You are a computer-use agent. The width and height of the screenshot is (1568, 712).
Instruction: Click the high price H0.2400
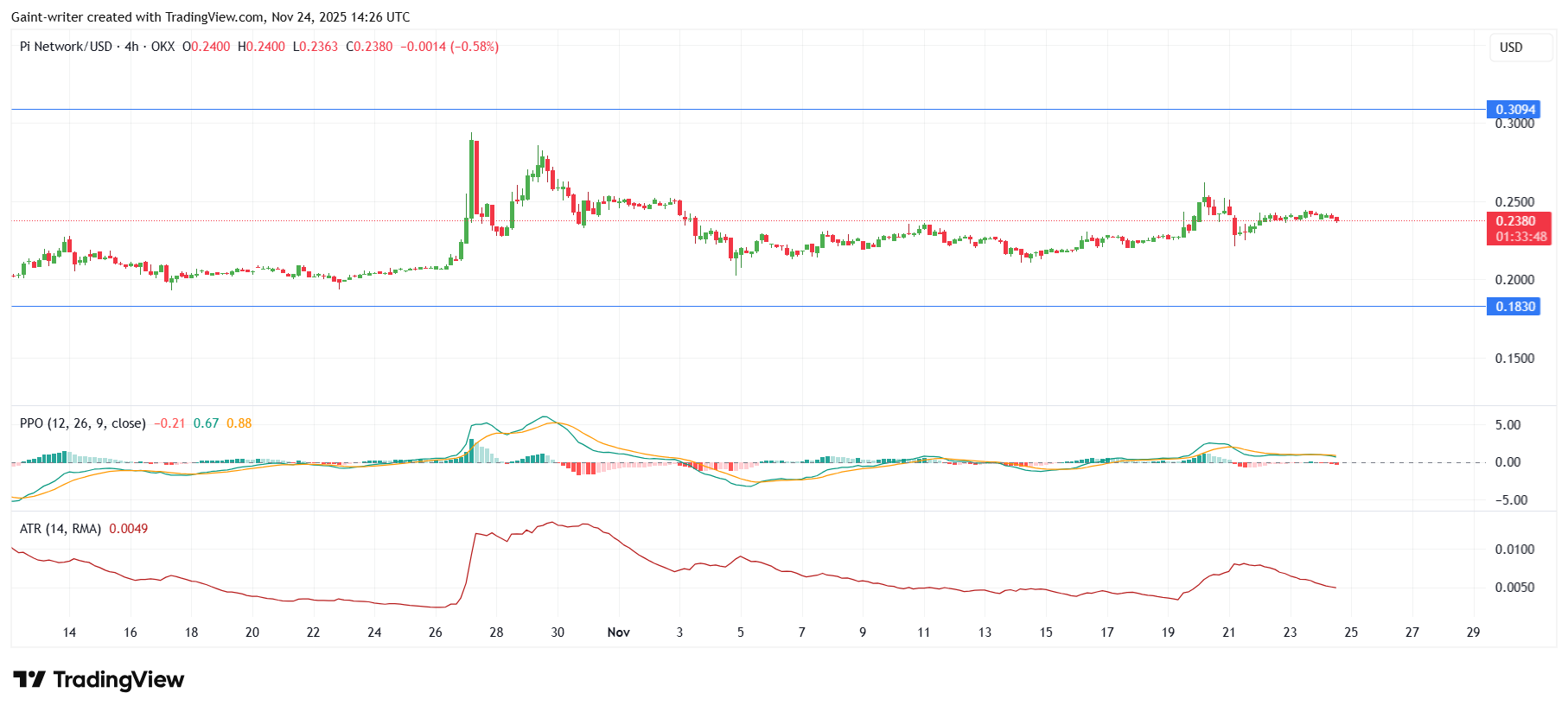click(261, 47)
